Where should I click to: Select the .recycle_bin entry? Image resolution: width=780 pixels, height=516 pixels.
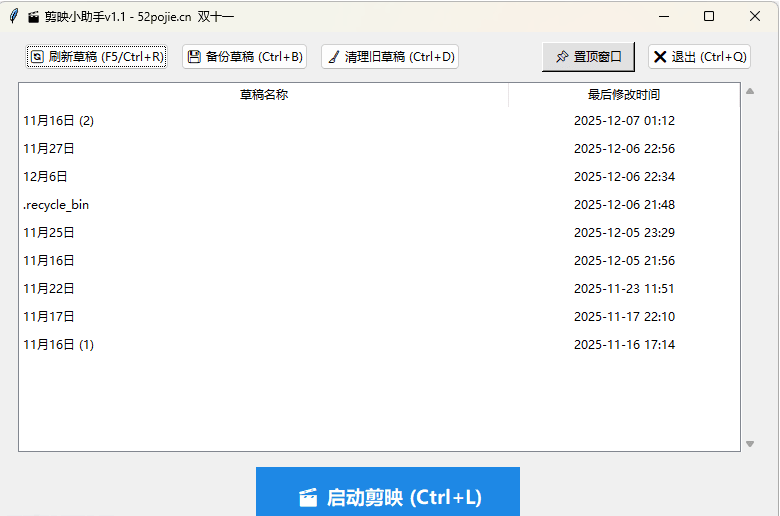click(x=379, y=205)
